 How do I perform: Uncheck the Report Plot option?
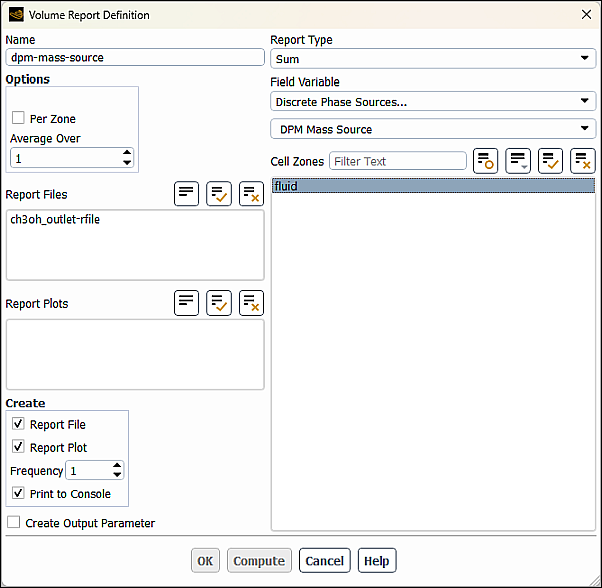(18, 447)
